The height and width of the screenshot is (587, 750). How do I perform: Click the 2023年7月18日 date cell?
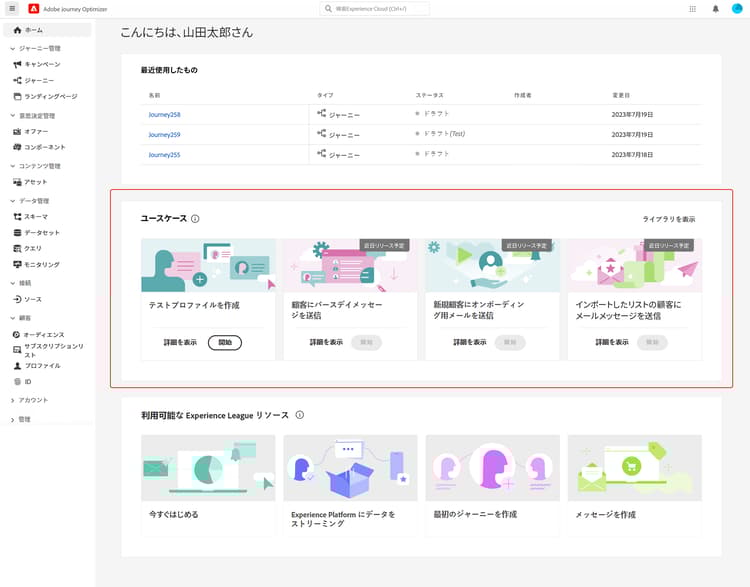[632, 155]
